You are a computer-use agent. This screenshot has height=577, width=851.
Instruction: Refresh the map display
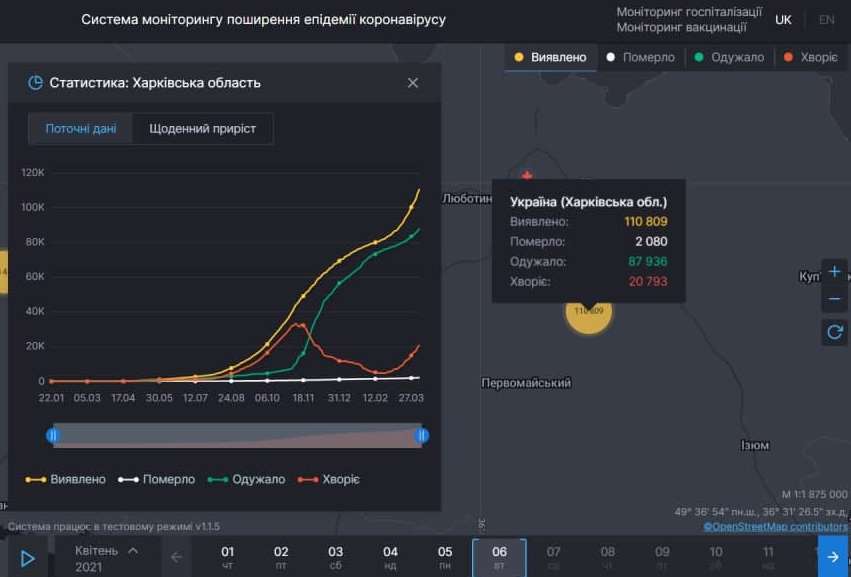(x=835, y=332)
